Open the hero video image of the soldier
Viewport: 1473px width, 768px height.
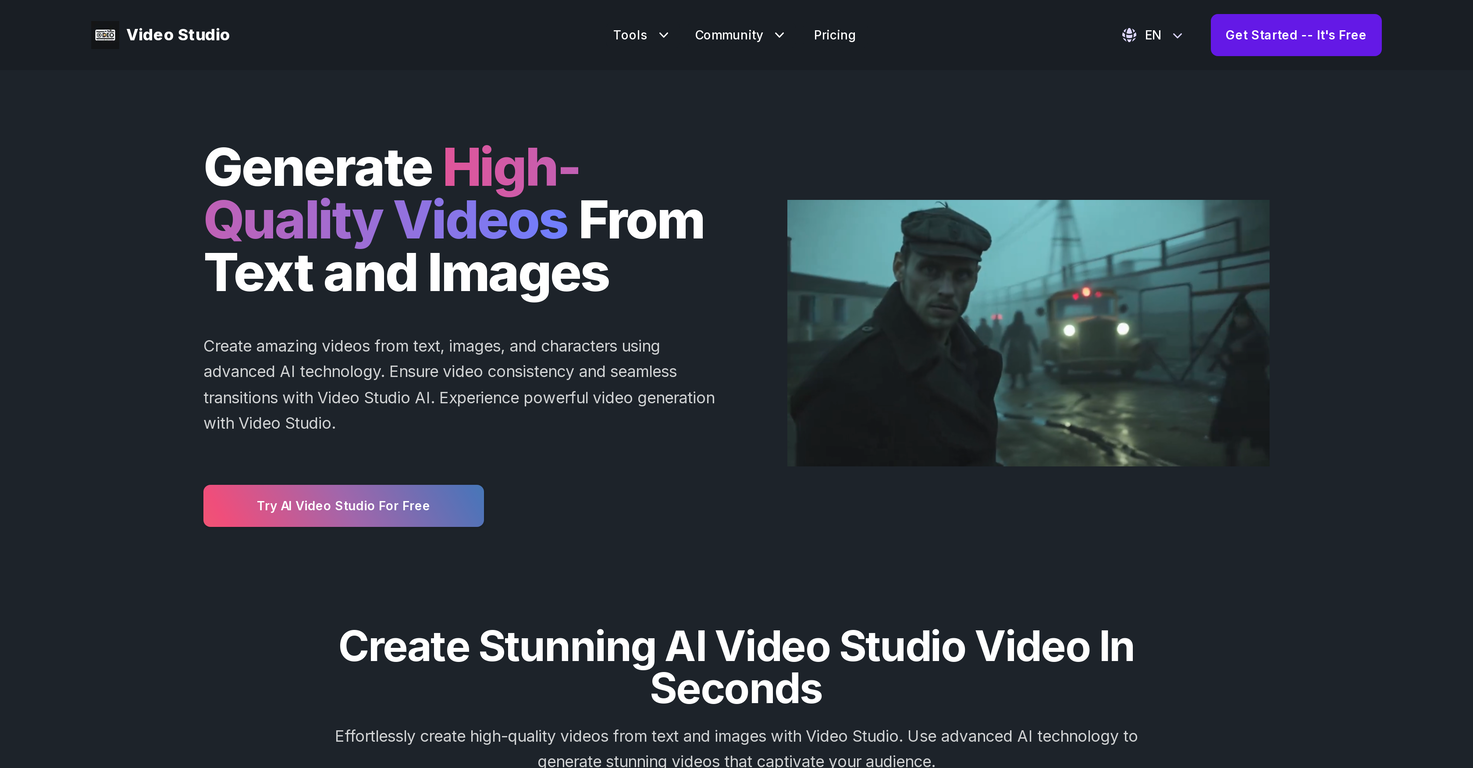click(x=1027, y=332)
